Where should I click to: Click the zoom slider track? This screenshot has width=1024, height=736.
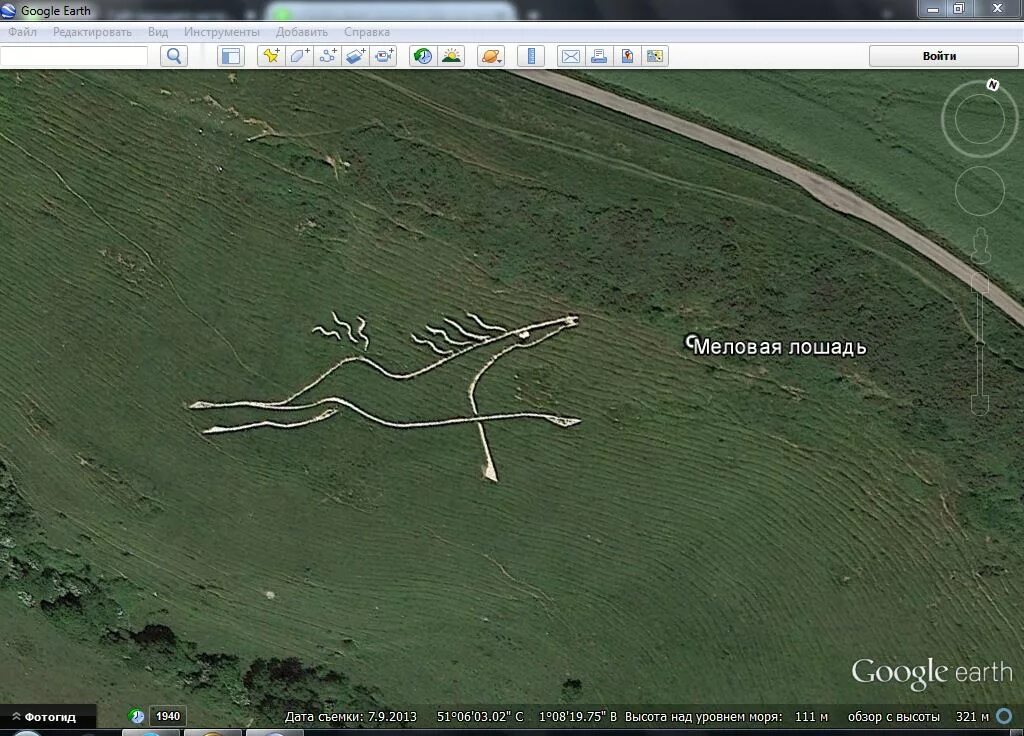click(980, 344)
